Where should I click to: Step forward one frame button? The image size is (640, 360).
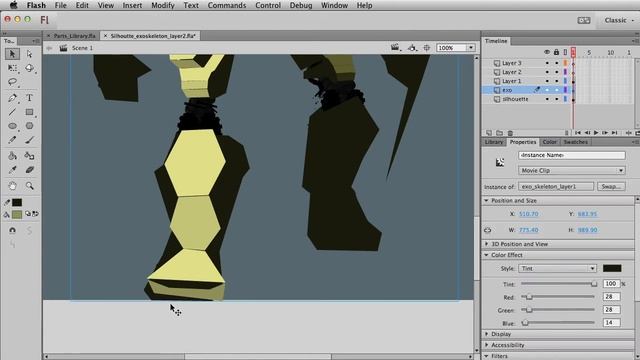(605, 133)
